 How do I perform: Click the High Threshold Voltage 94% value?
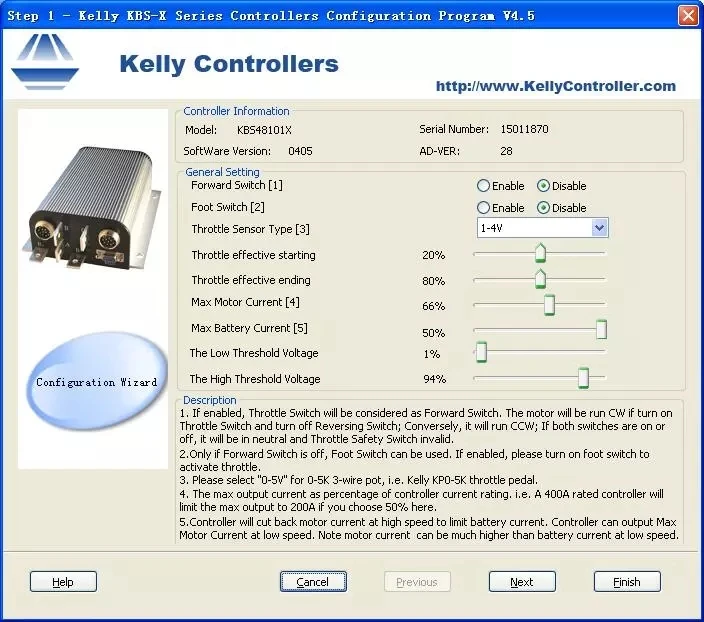click(x=434, y=379)
